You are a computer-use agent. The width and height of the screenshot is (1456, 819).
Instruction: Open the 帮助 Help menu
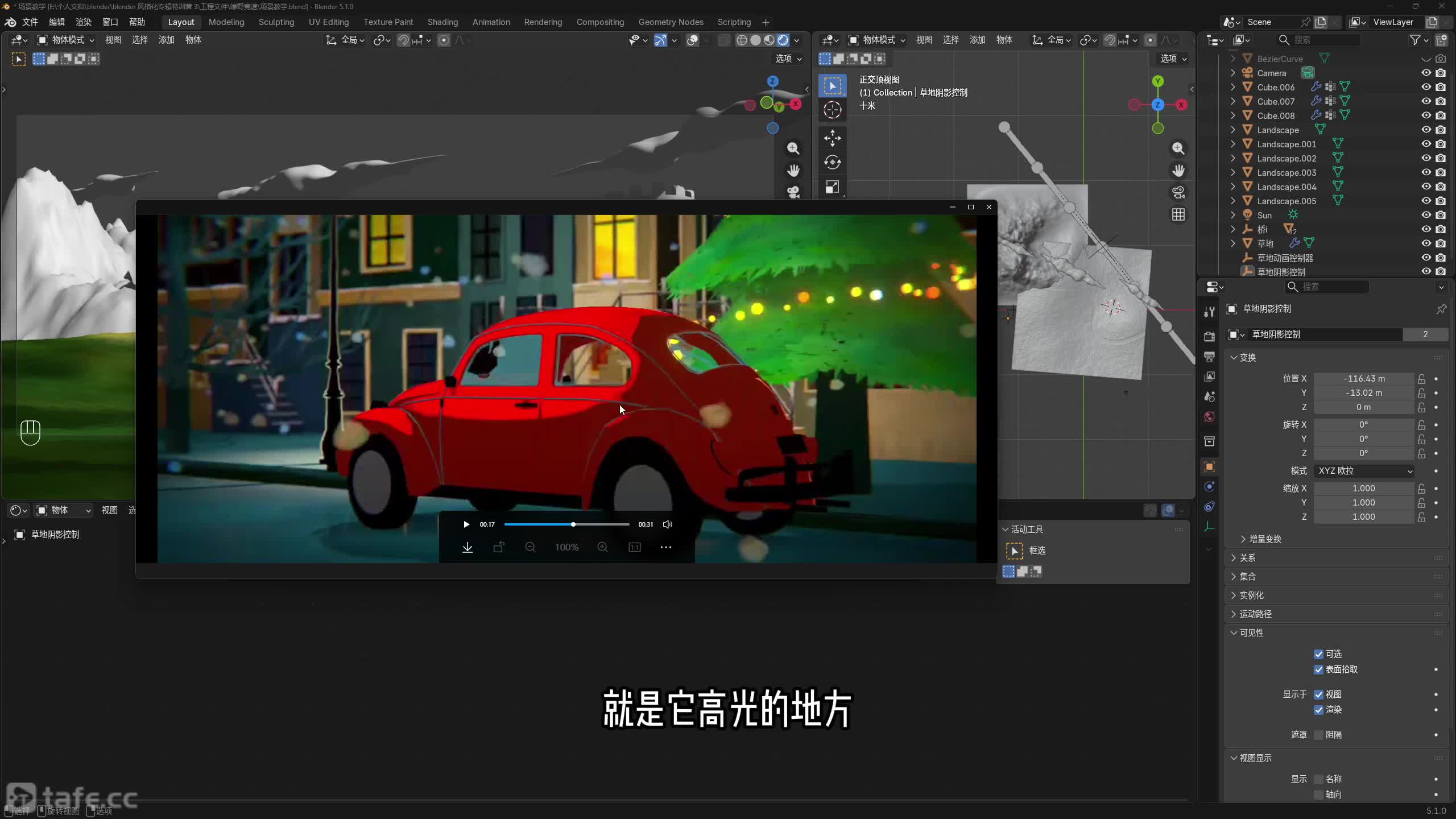(137, 22)
